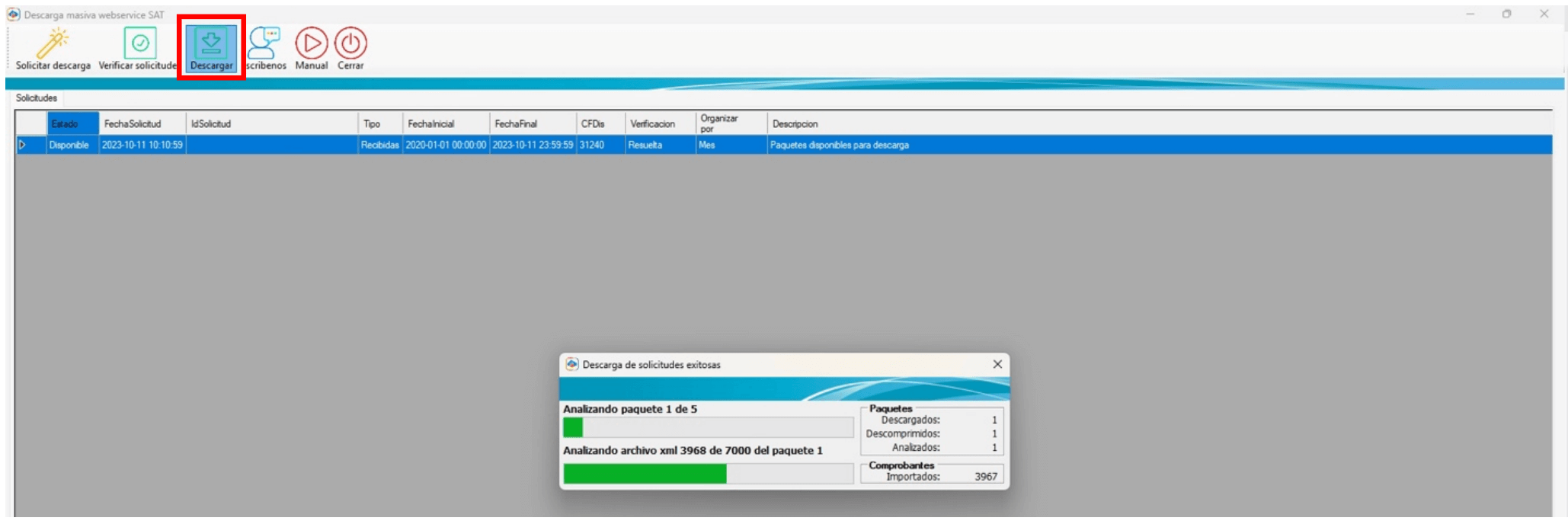Click the app icon in the title bar
Screen dimensions: 1568x524
pos(13,14)
